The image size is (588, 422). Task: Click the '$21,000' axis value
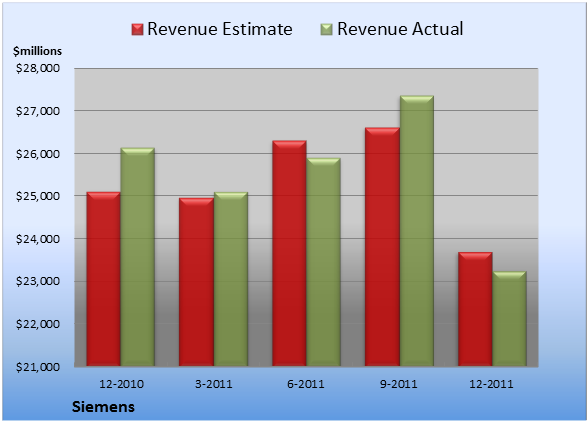point(38,366)
